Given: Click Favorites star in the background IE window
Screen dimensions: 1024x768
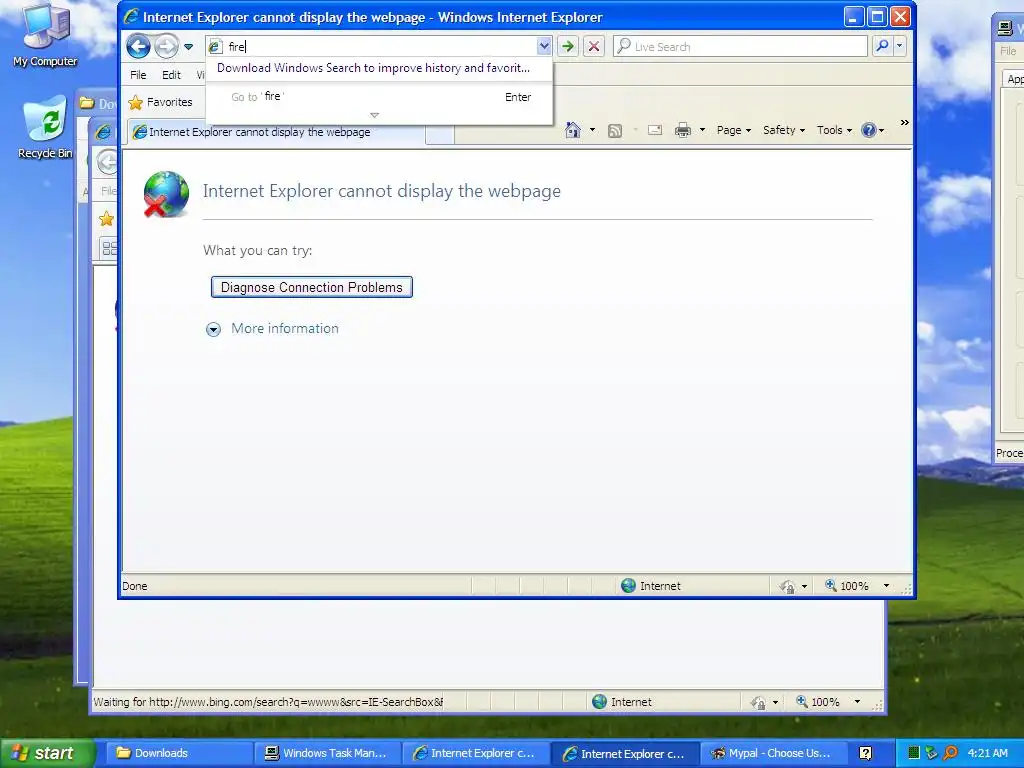Looking at the screenshot, I should (106, 219).
